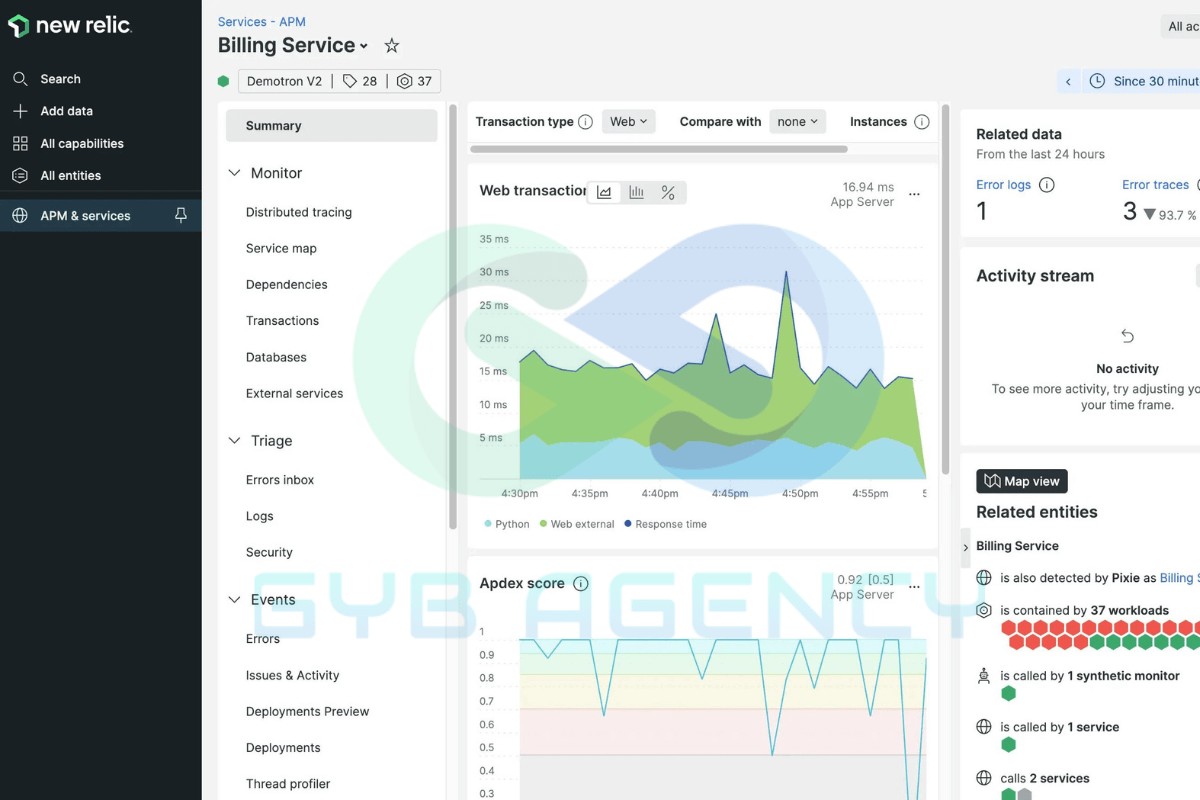
Task: Click the Demotron V2 account button
Action: click(284, 81)
